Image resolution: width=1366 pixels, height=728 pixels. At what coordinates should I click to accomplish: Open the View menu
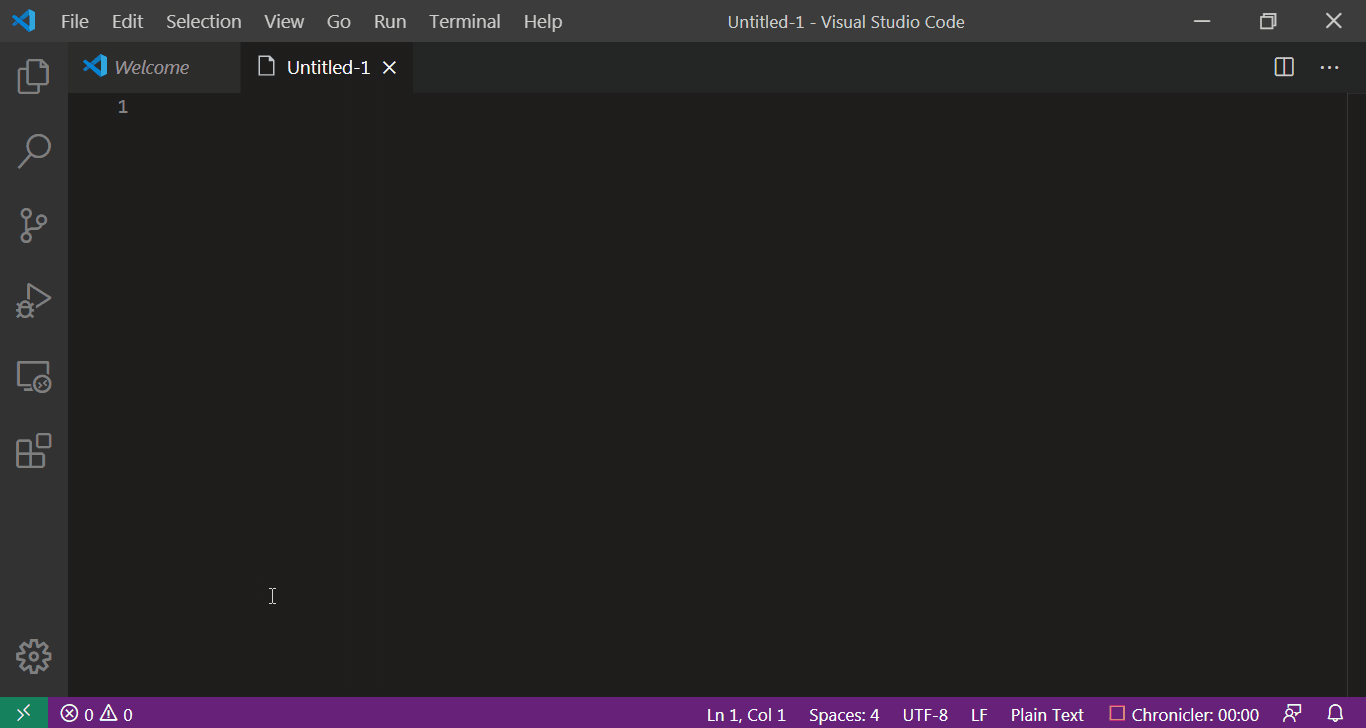(284, 21)
